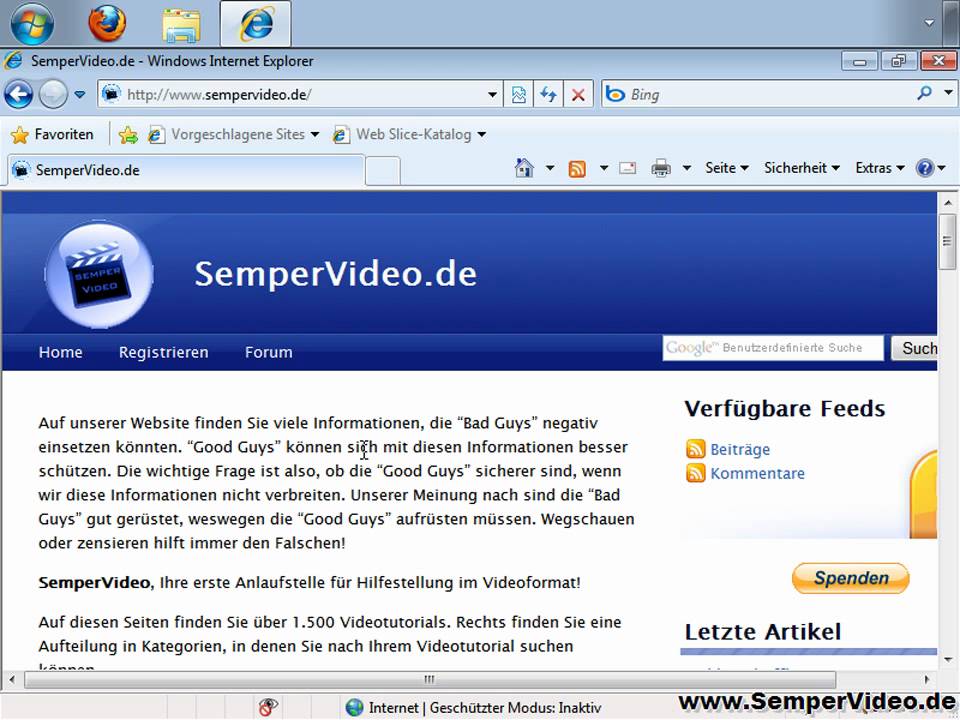Expand the print options dropdown arrow
The width and height of the screenshot is (960, 720).
point(687,168)
